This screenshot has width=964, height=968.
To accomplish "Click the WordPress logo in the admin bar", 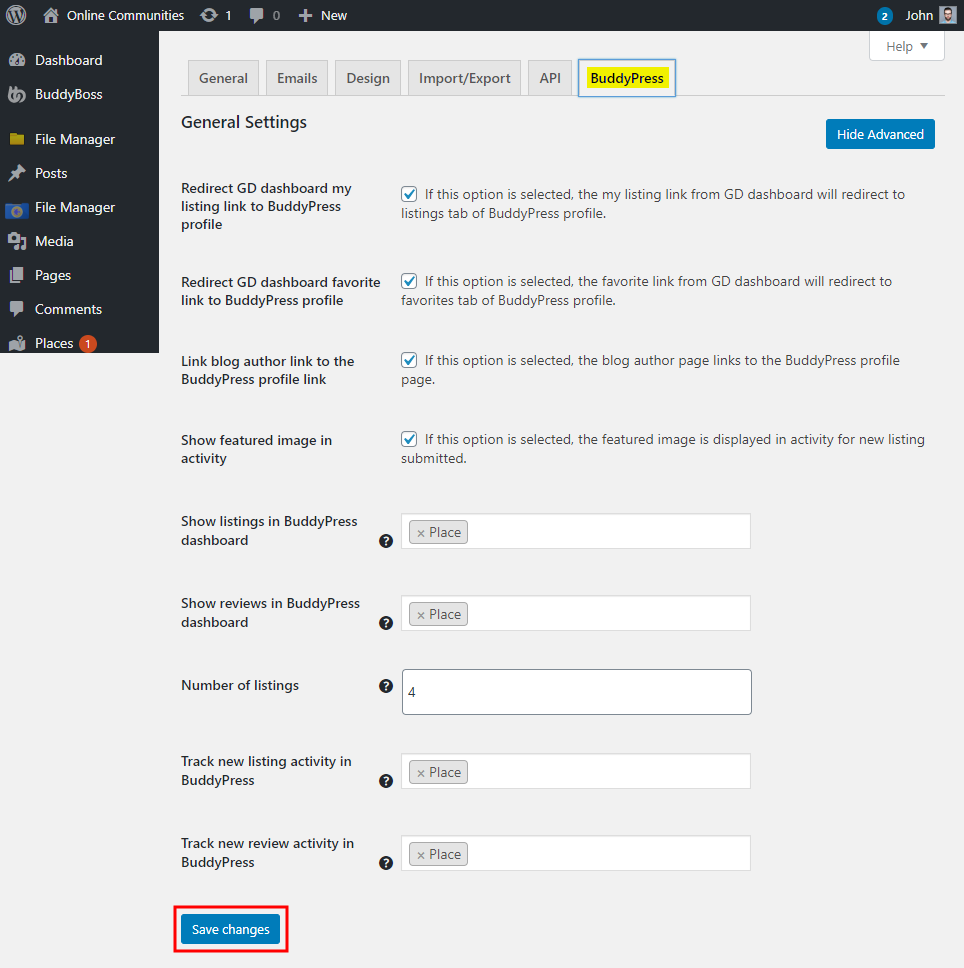I will (16, 15).
